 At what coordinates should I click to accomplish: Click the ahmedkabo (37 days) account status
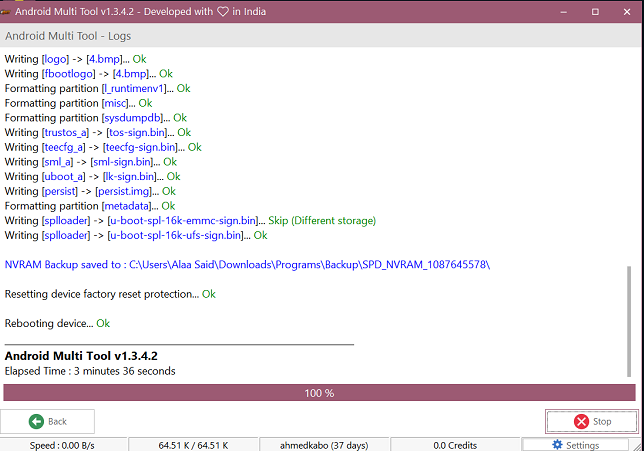pos(322,445)
